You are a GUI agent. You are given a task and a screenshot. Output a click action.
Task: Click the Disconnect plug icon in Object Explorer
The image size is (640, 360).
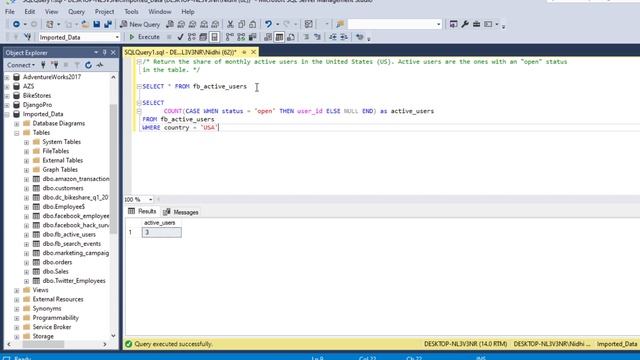click(54, 65)
